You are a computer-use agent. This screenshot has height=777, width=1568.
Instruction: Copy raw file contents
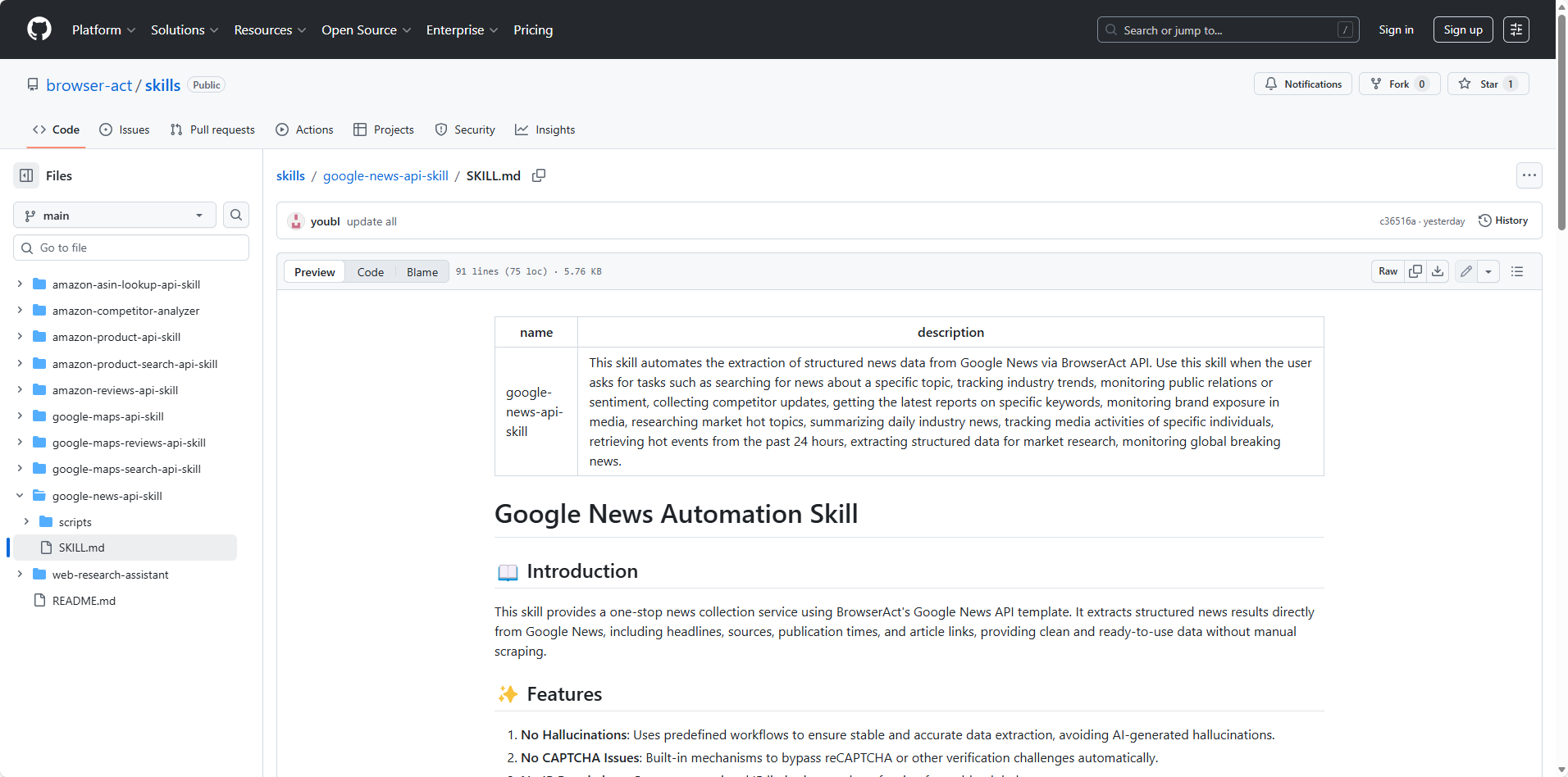[1415, 270]
